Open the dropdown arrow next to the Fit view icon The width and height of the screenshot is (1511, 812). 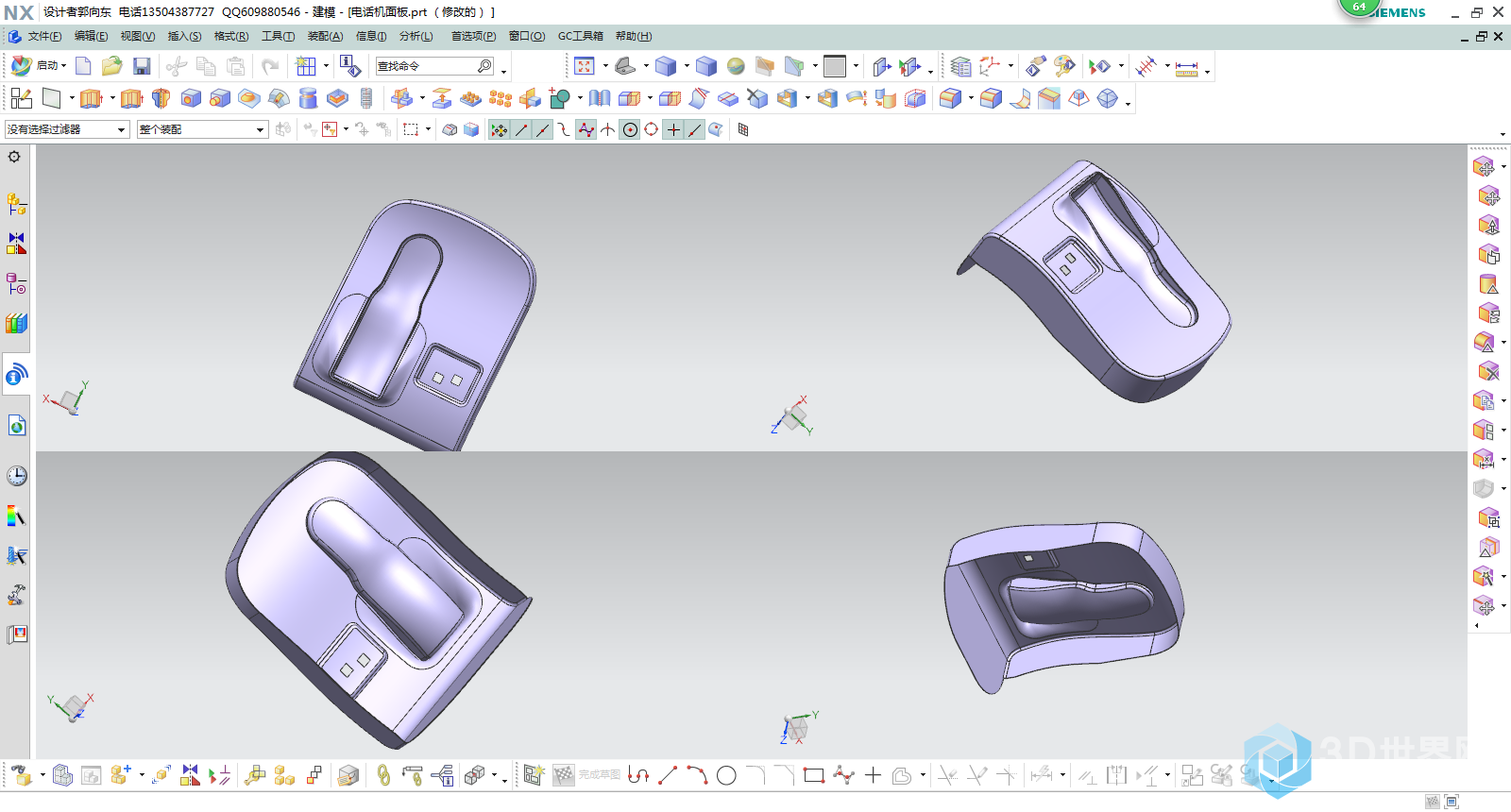pos(605,66)
